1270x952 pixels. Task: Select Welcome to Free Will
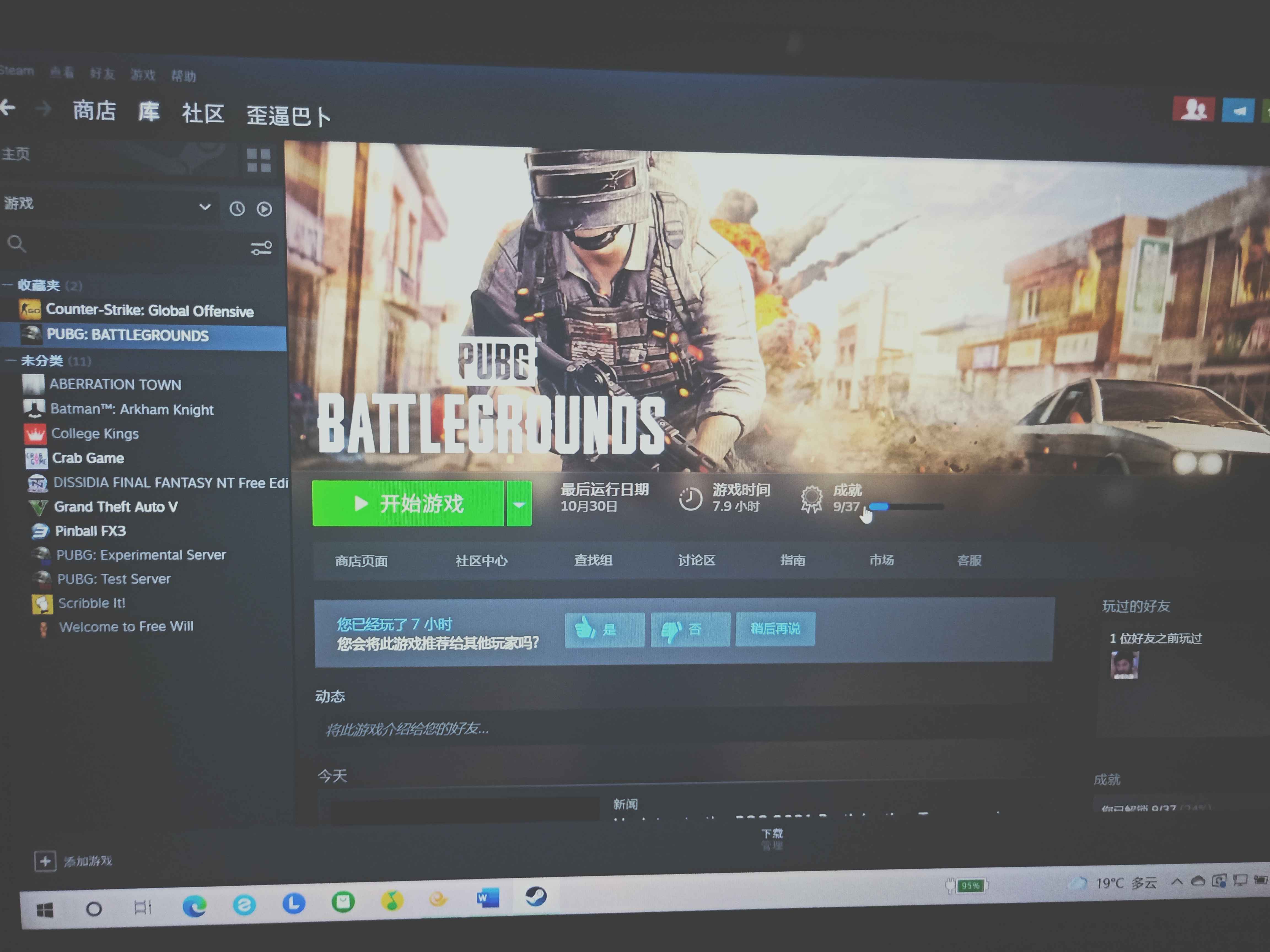(126, 627)
